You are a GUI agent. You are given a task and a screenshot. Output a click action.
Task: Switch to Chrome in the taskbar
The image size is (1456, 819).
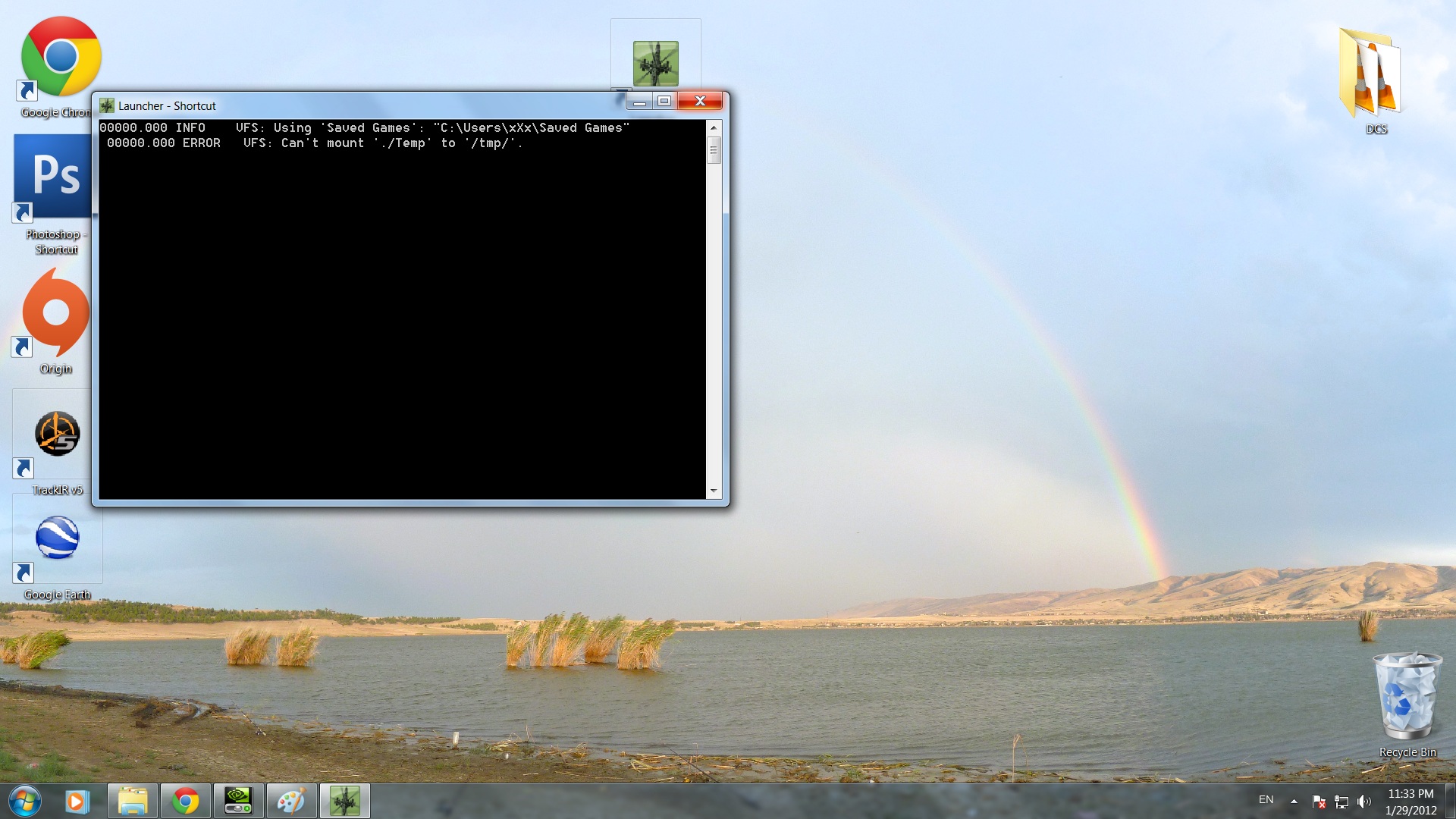[x=186, y=802]
